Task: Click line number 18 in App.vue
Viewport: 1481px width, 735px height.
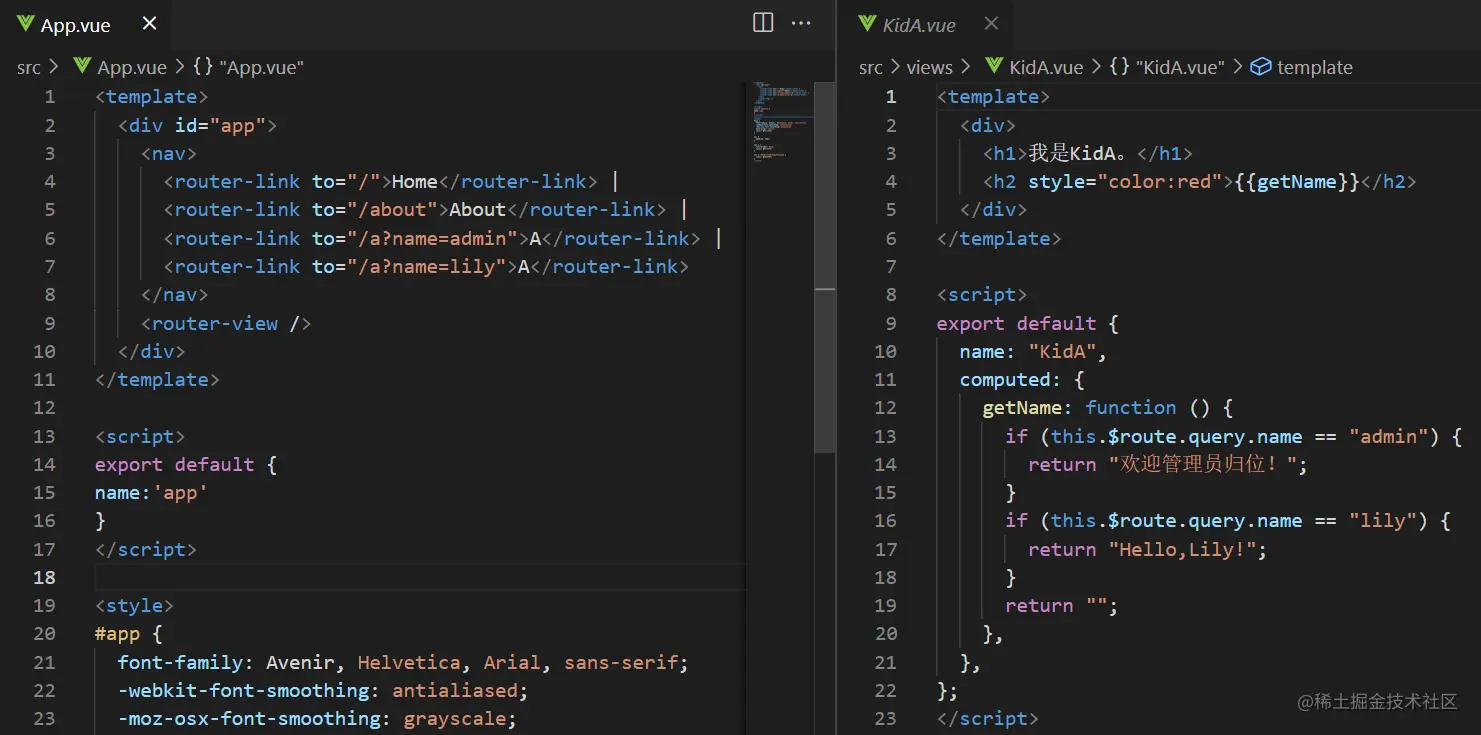Action: (44, 577)
